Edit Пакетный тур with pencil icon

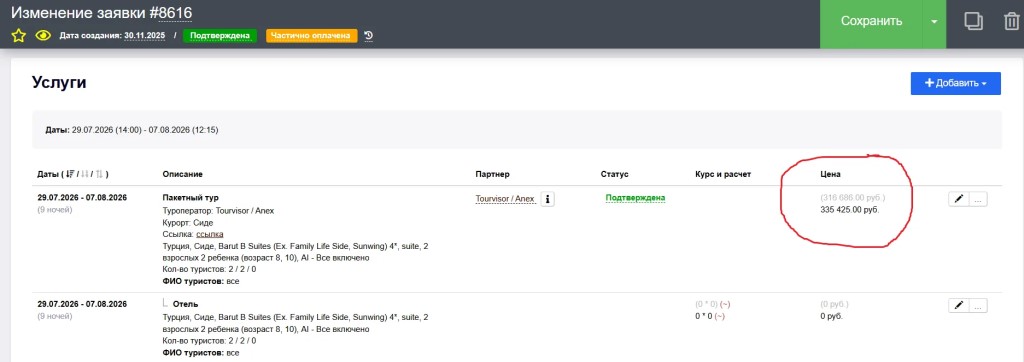pyautogui.click(x=958, y=199)
